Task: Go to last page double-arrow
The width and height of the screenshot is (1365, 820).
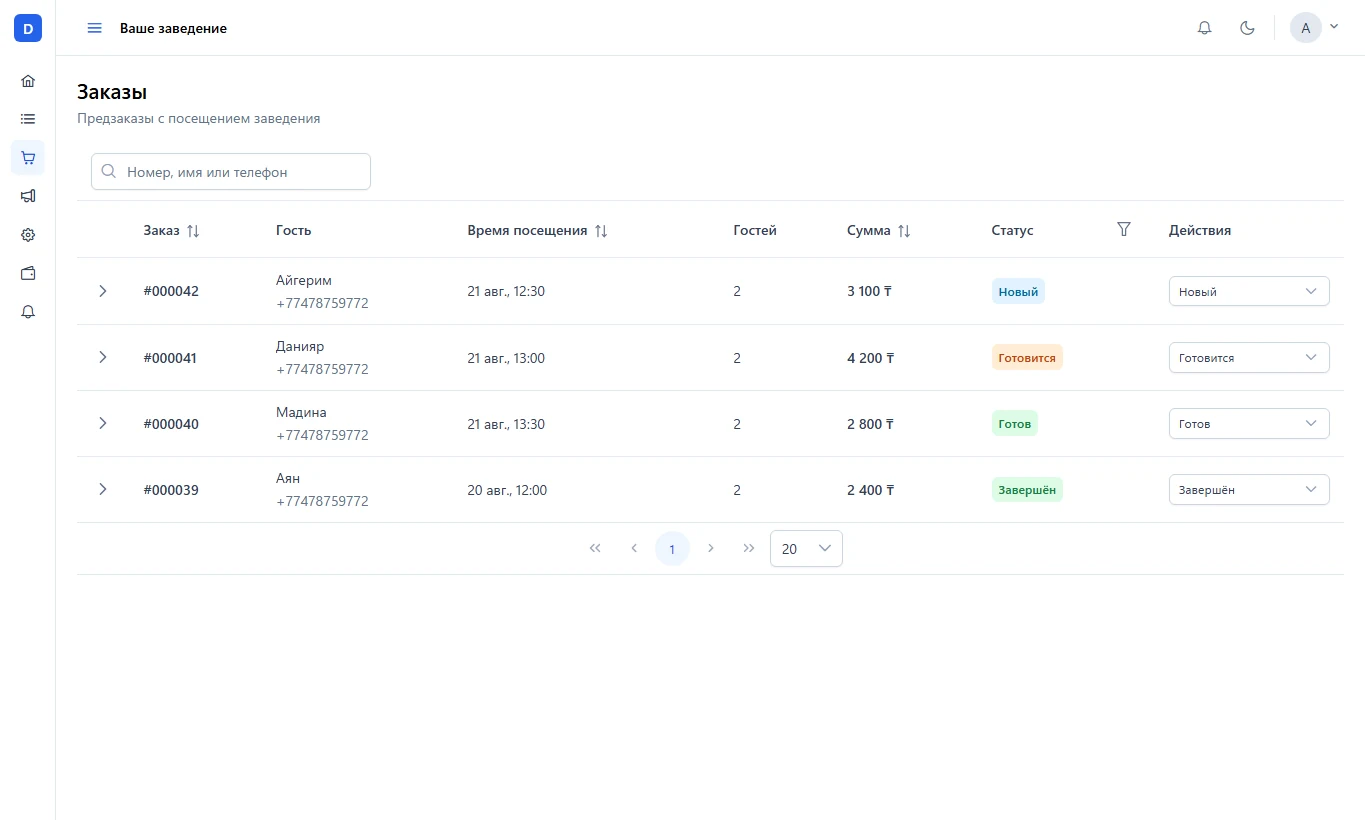Action: point(749,548)
